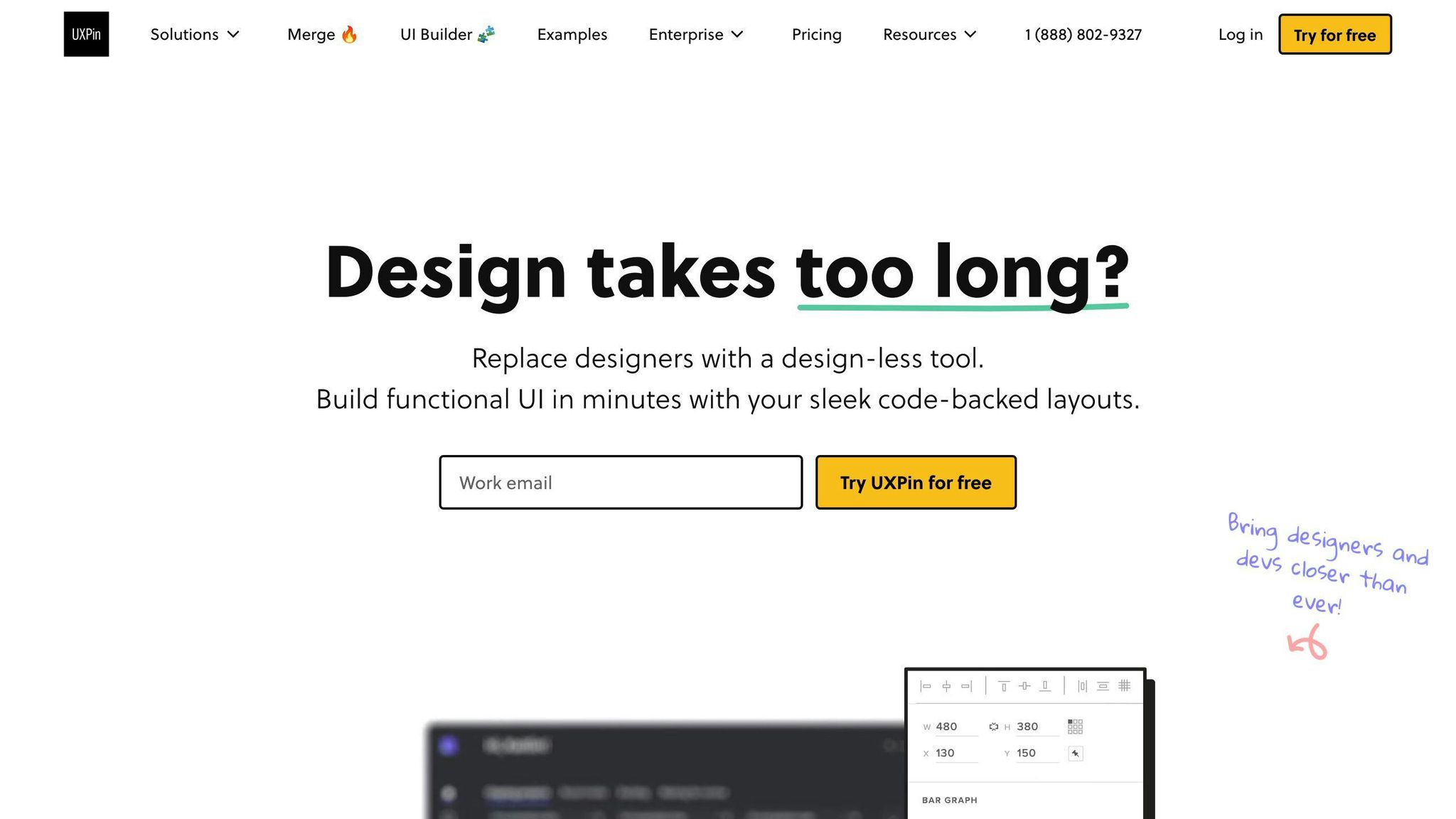Click the distribute horizontal spacing icon
This screenshot has width=1456, height=819.
tap(1083, 685)
